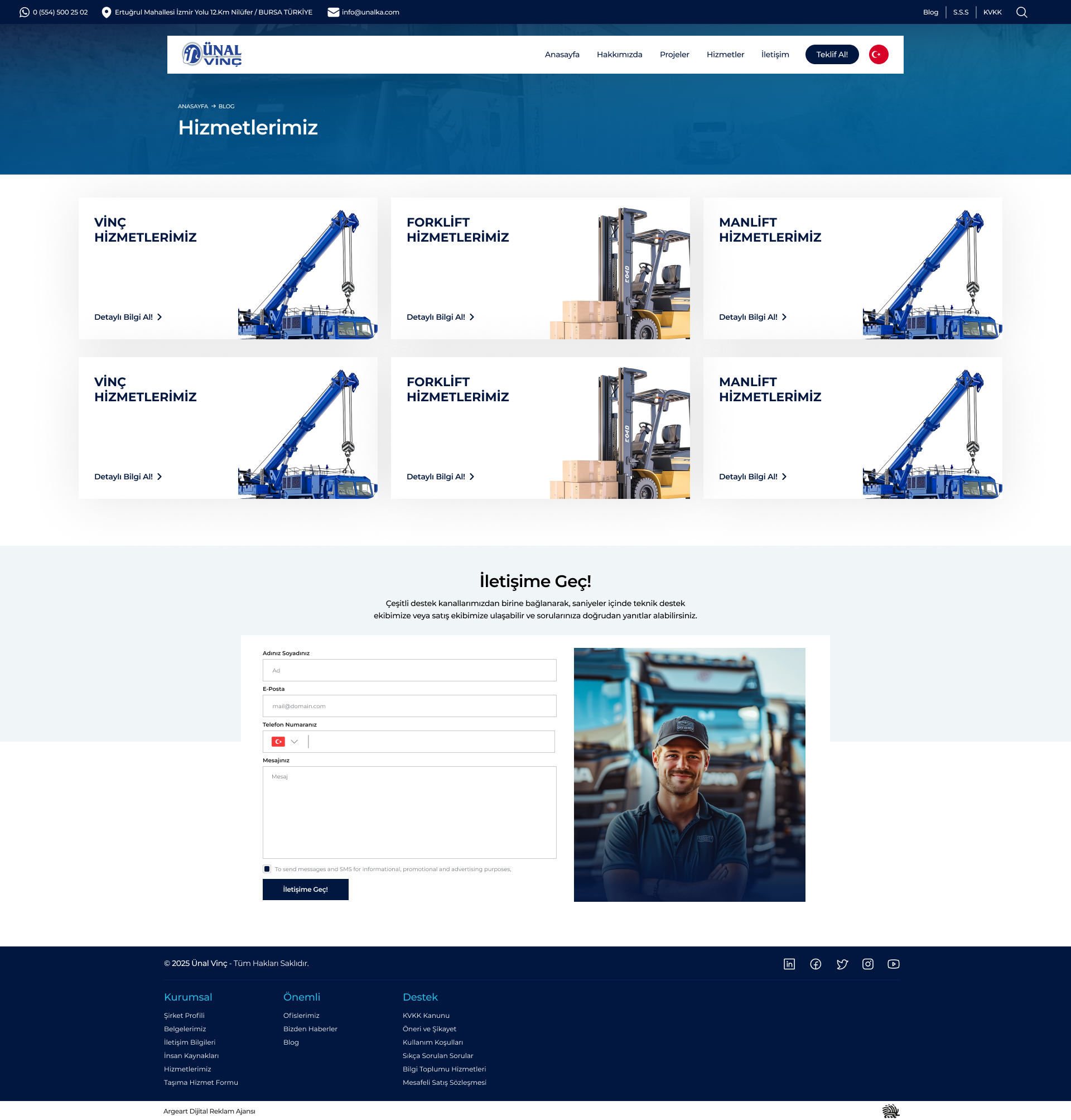Open the Facebook social icon
The image size is (1071, 1120).
click(815, 964)
